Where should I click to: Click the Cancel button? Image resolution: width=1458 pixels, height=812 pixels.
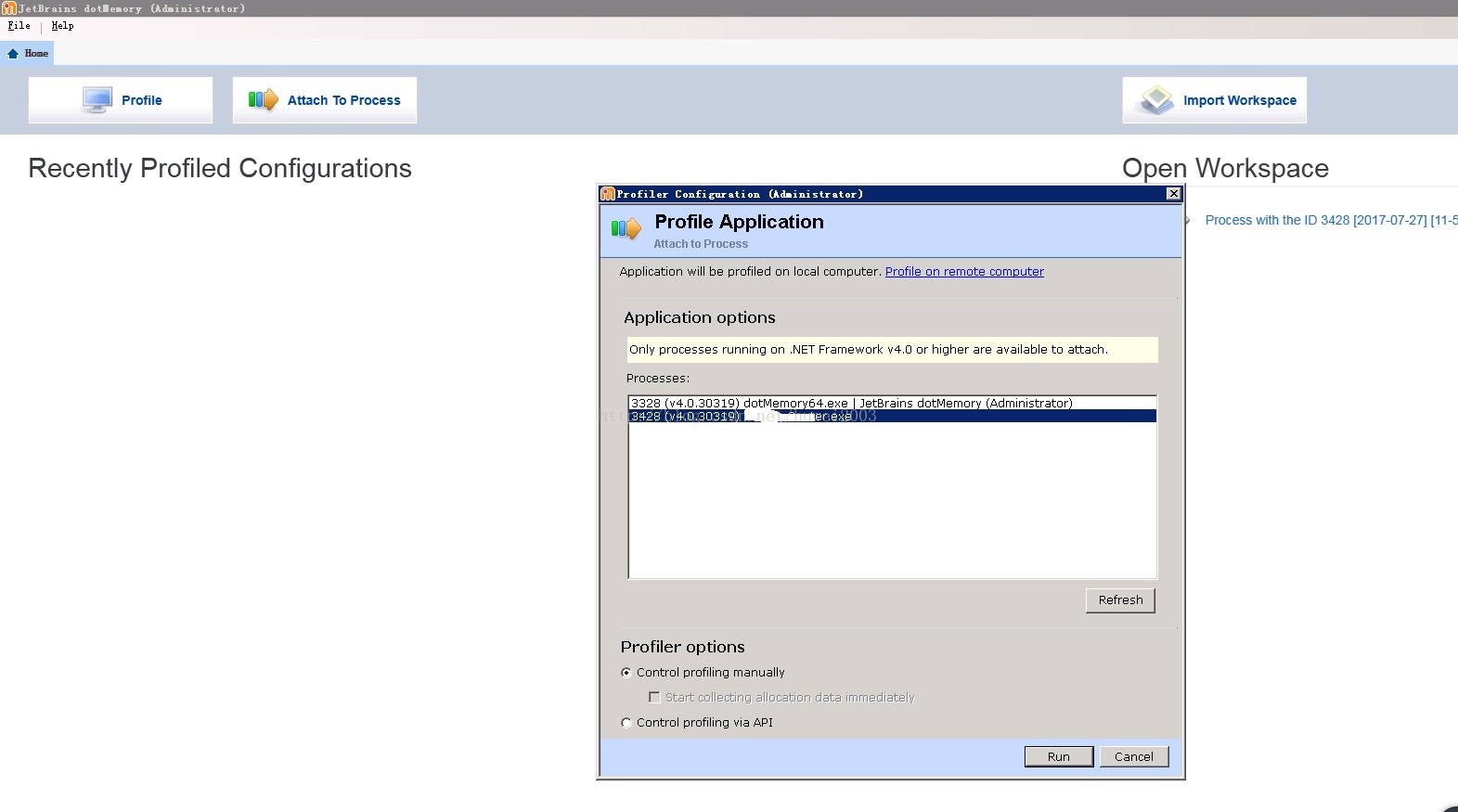pos(1133,756)
